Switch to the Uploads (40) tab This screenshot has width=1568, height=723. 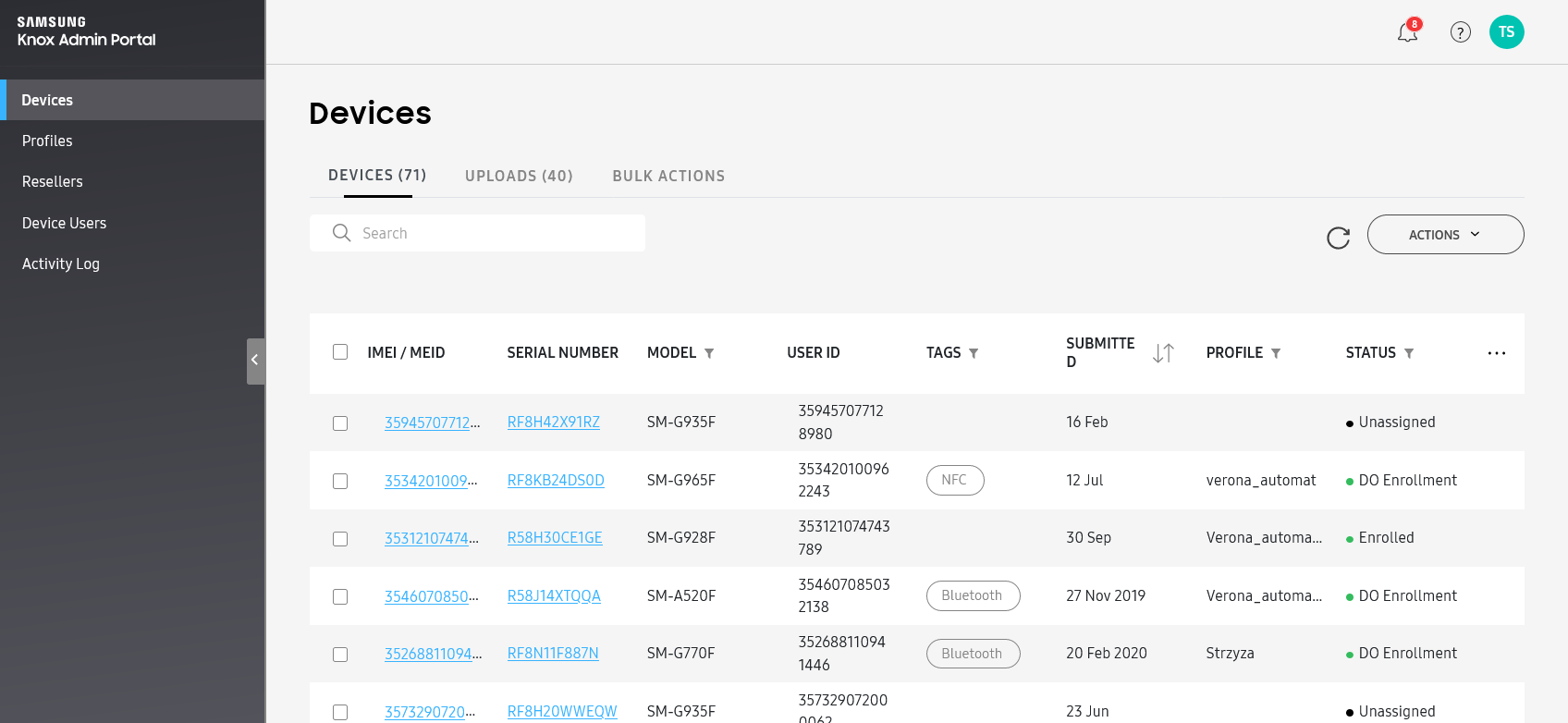pyautogui.click(x=519, y=176)
